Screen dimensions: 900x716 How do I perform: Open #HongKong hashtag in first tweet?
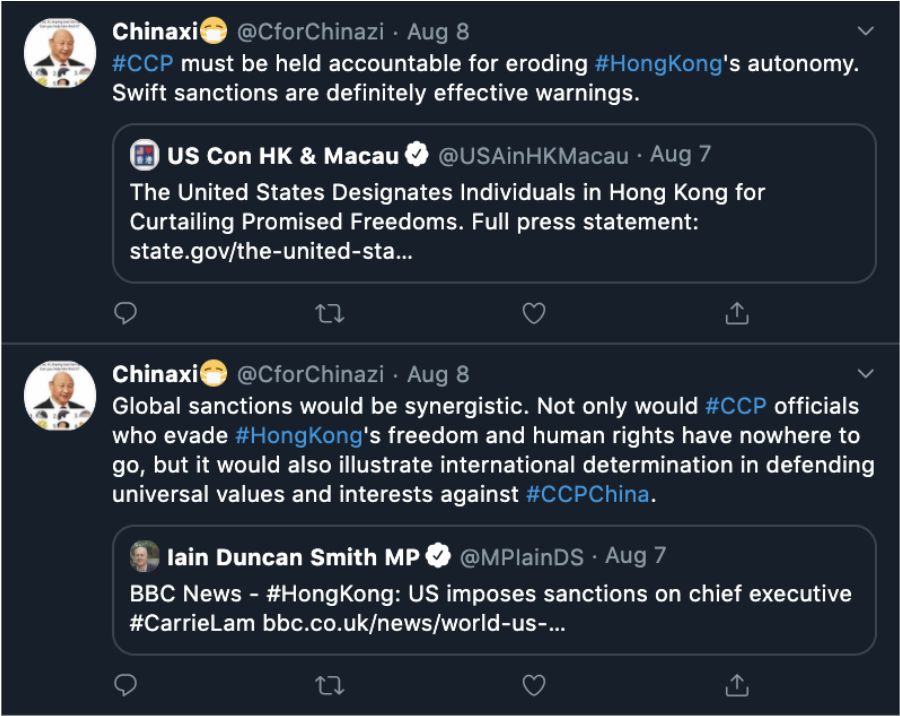pyautogui.click(x=658, y=63)
